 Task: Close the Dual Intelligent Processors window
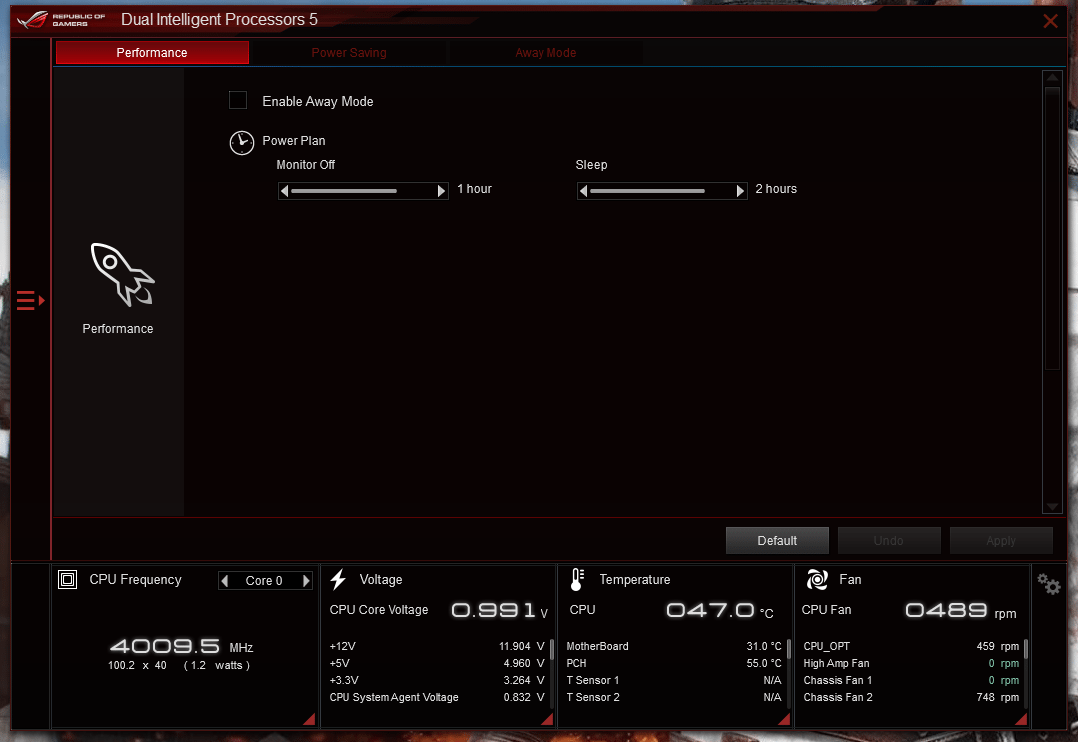[x=1050, y=21]
